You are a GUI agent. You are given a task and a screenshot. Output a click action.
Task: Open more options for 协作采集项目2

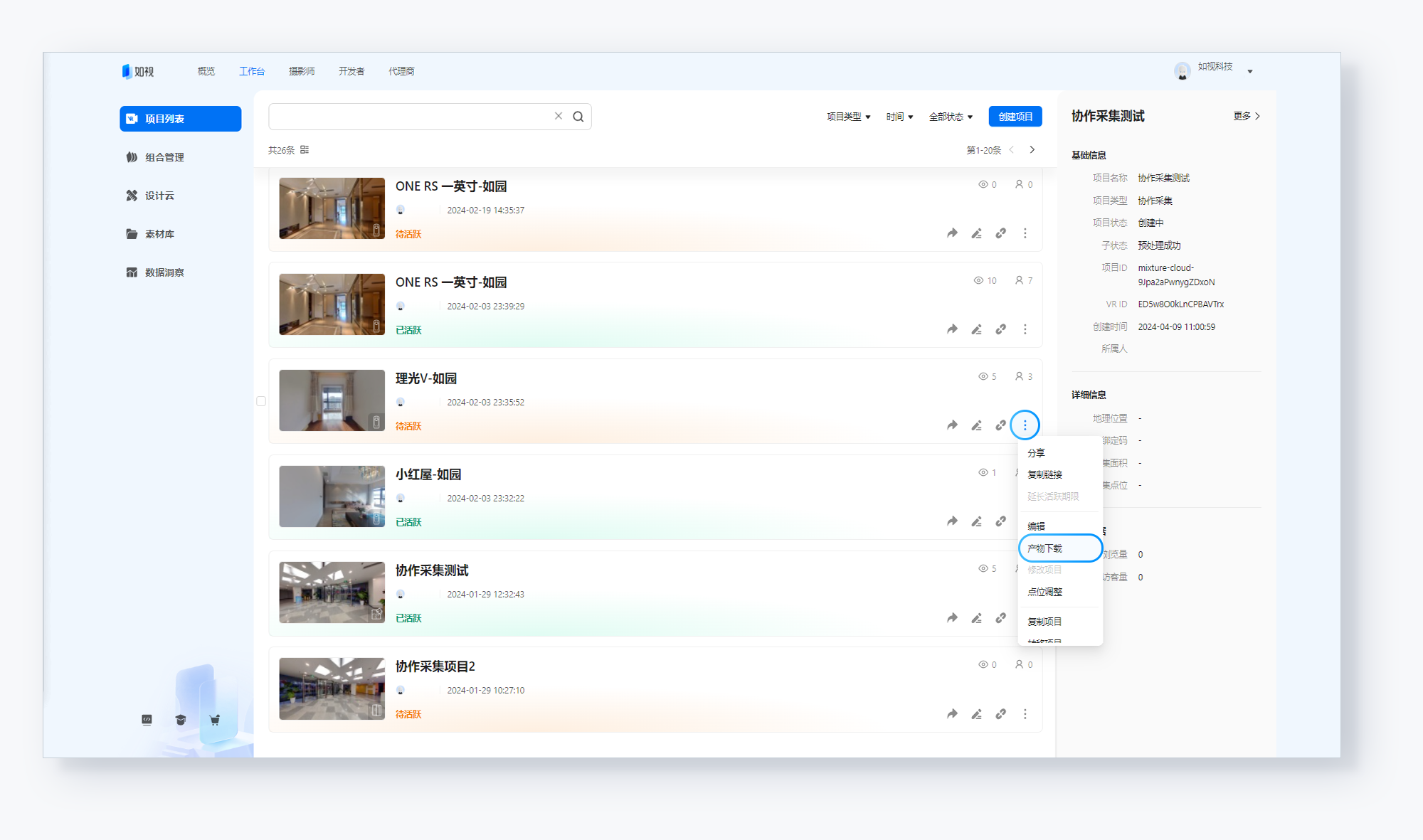(x=1025, y=714)
